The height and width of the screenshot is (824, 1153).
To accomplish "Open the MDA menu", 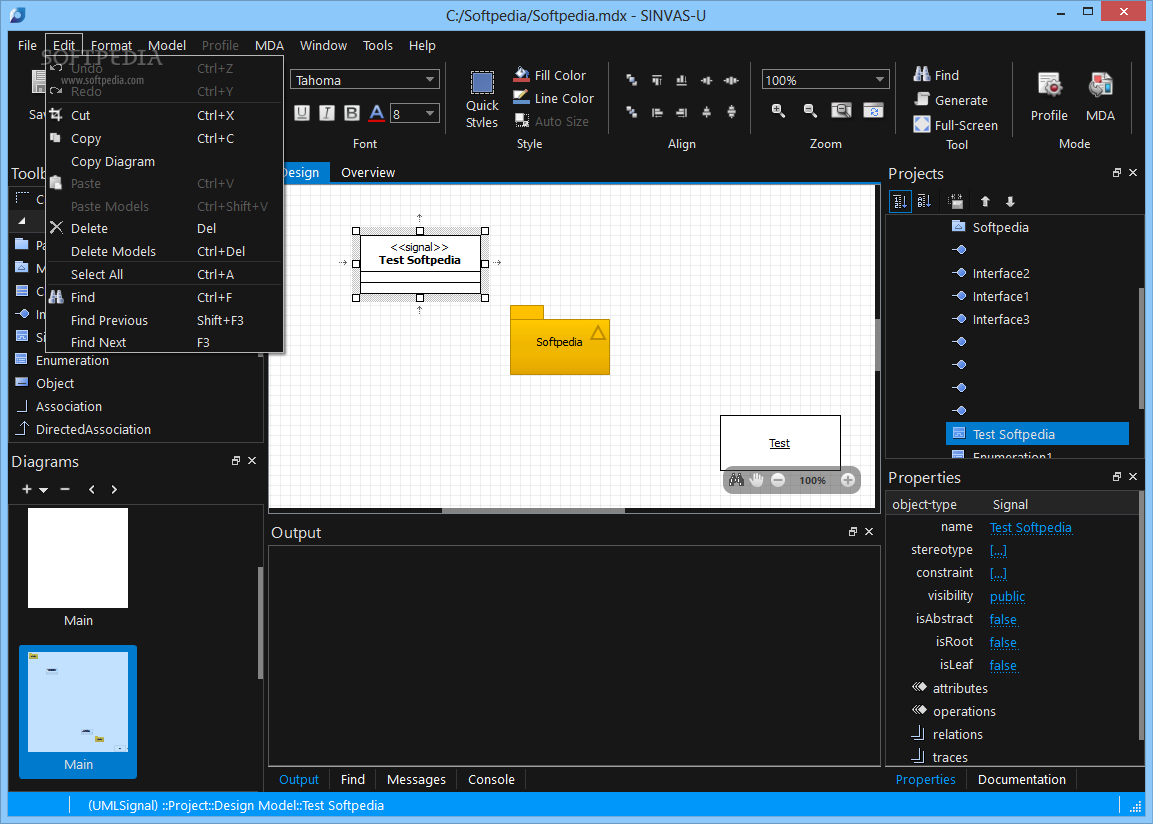I will (x=269, y=46).
